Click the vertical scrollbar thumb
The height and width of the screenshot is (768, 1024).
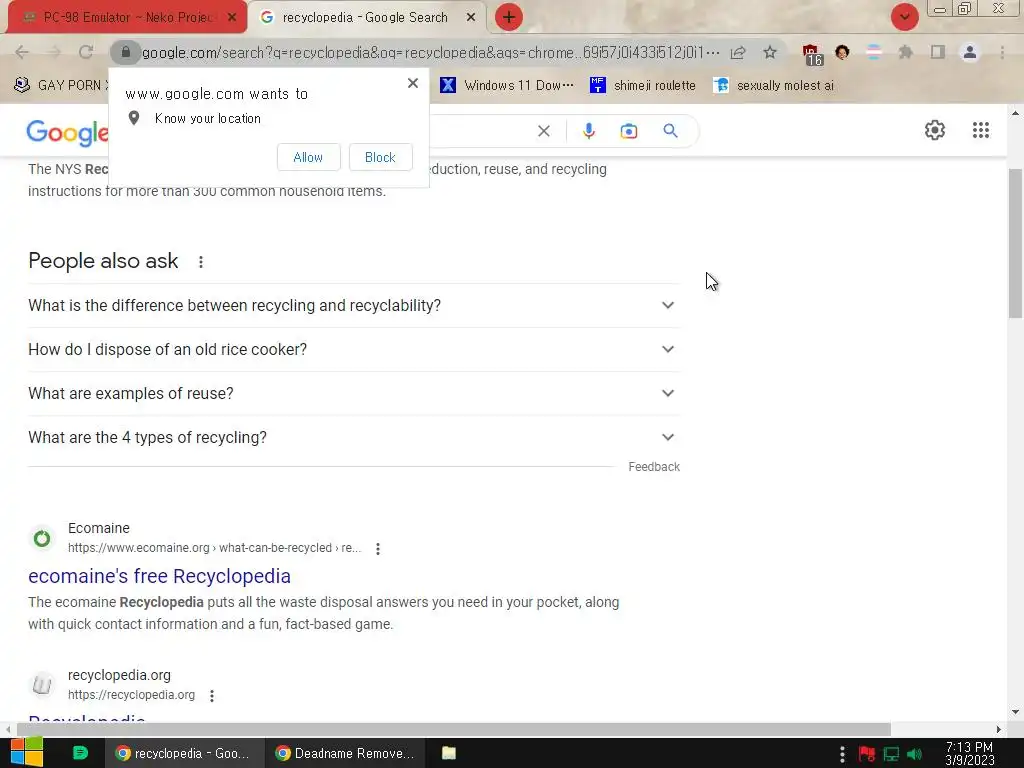pyautogui.click(x=1015, y=243)
